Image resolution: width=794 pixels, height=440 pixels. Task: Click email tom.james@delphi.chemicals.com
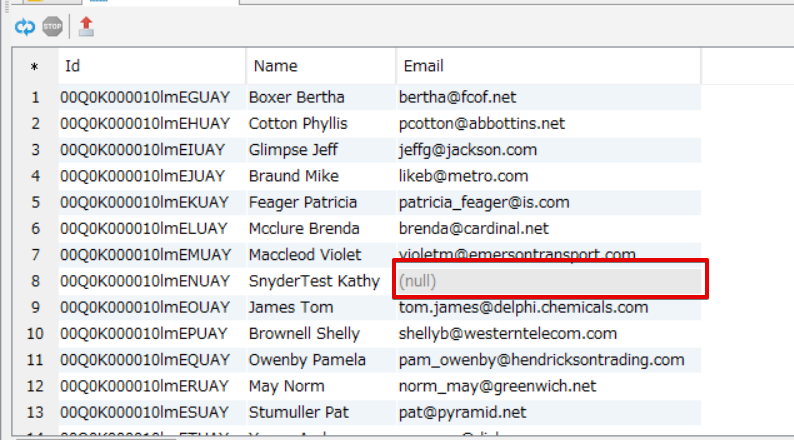pos(523,307)
